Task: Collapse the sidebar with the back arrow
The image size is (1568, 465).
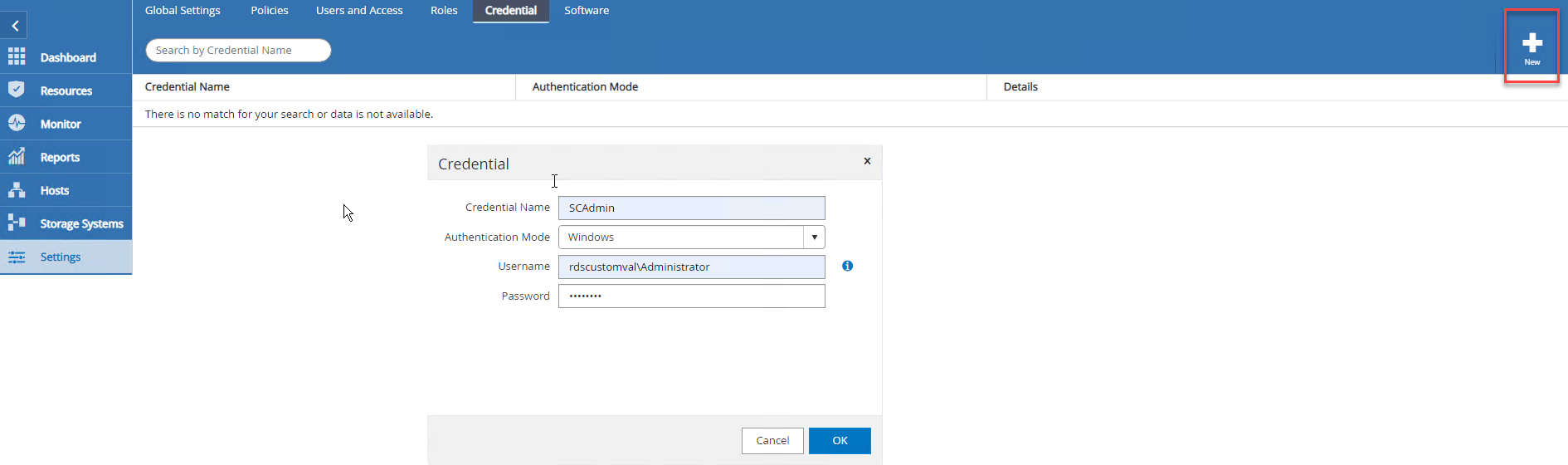Action: pos(15,26)
